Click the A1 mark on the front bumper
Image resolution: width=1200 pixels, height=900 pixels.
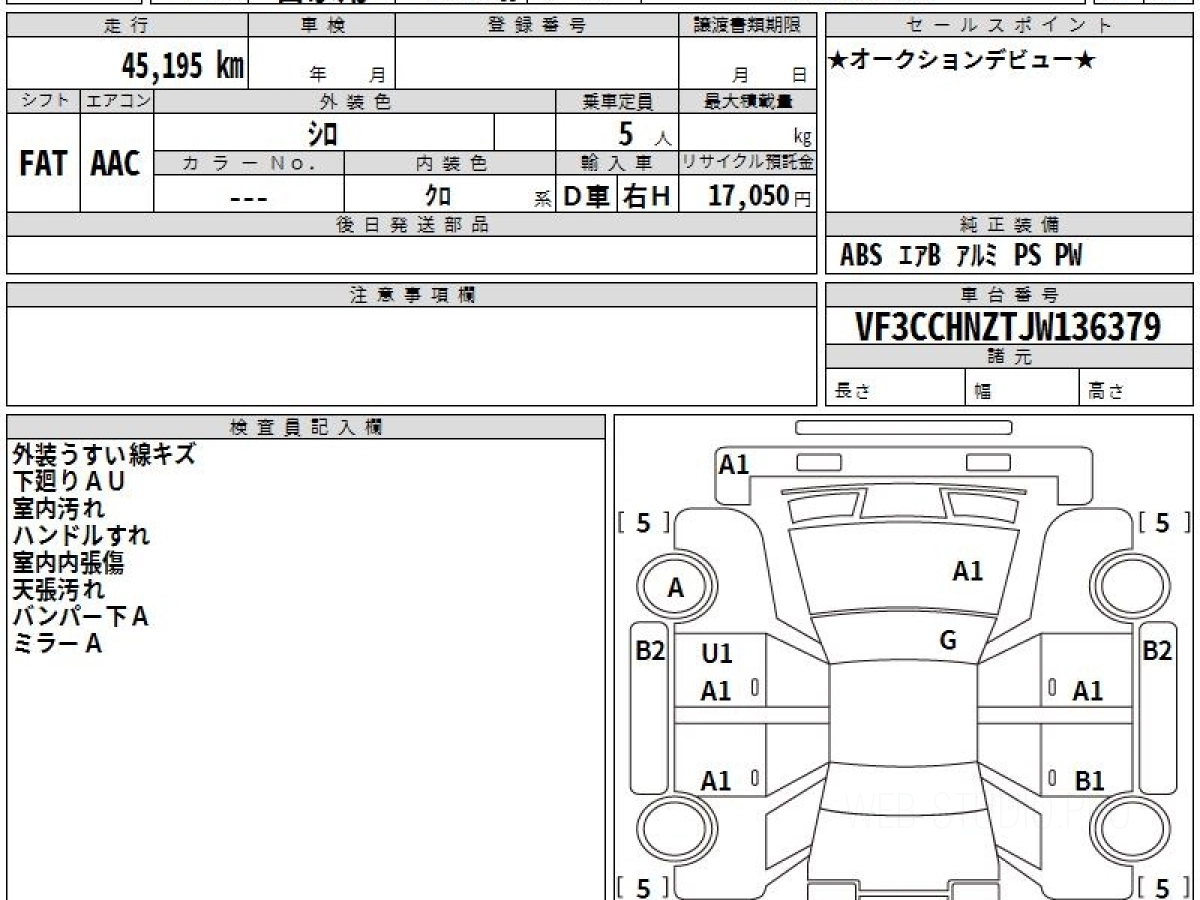[734, 464]
